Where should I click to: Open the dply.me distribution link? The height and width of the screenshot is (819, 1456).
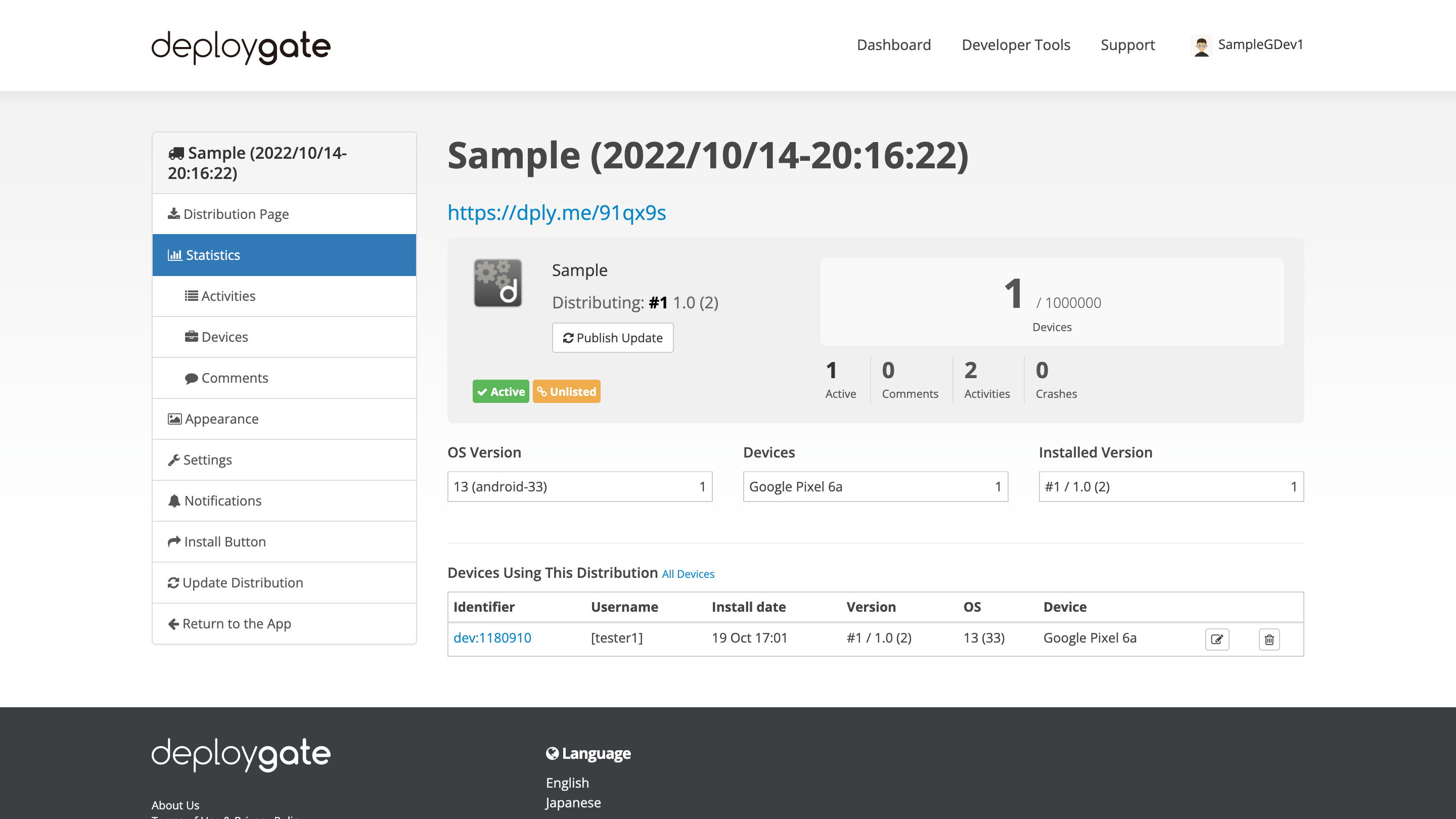click(x=556, y=212)
